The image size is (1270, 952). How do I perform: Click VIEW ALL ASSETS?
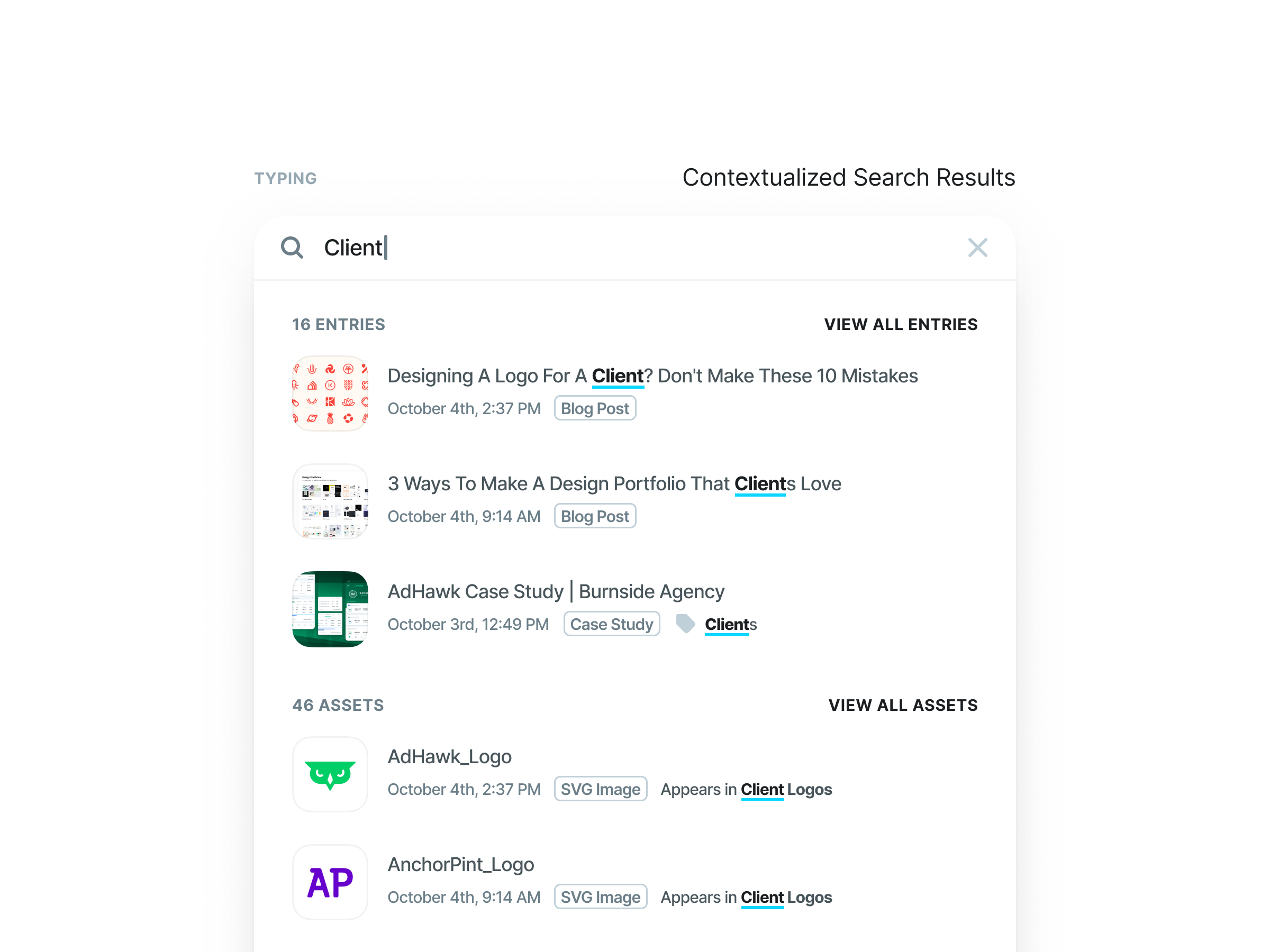pos(903,705)
